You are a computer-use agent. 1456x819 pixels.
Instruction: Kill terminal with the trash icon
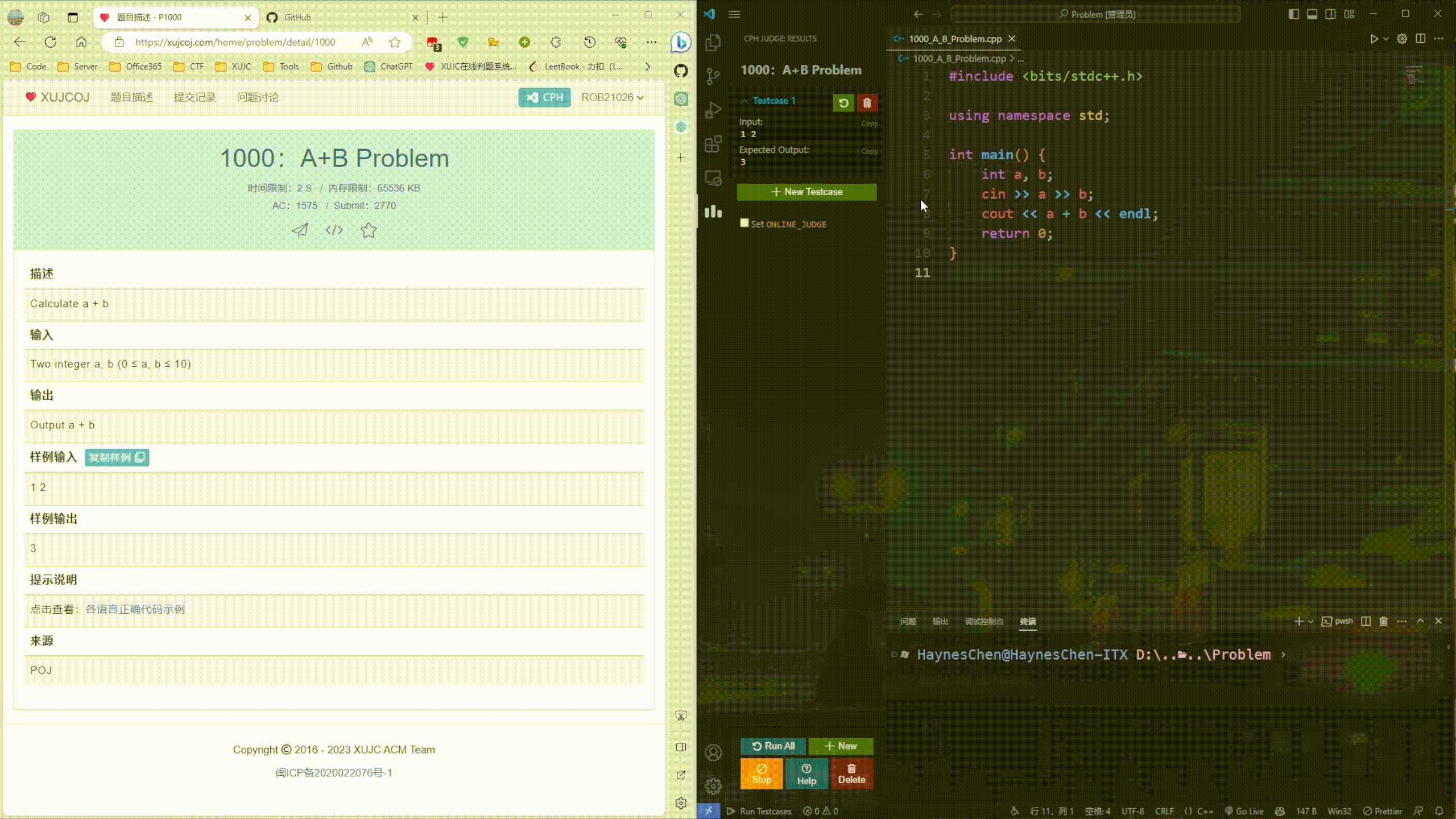pyautogui.click(x=1383, y=621)
